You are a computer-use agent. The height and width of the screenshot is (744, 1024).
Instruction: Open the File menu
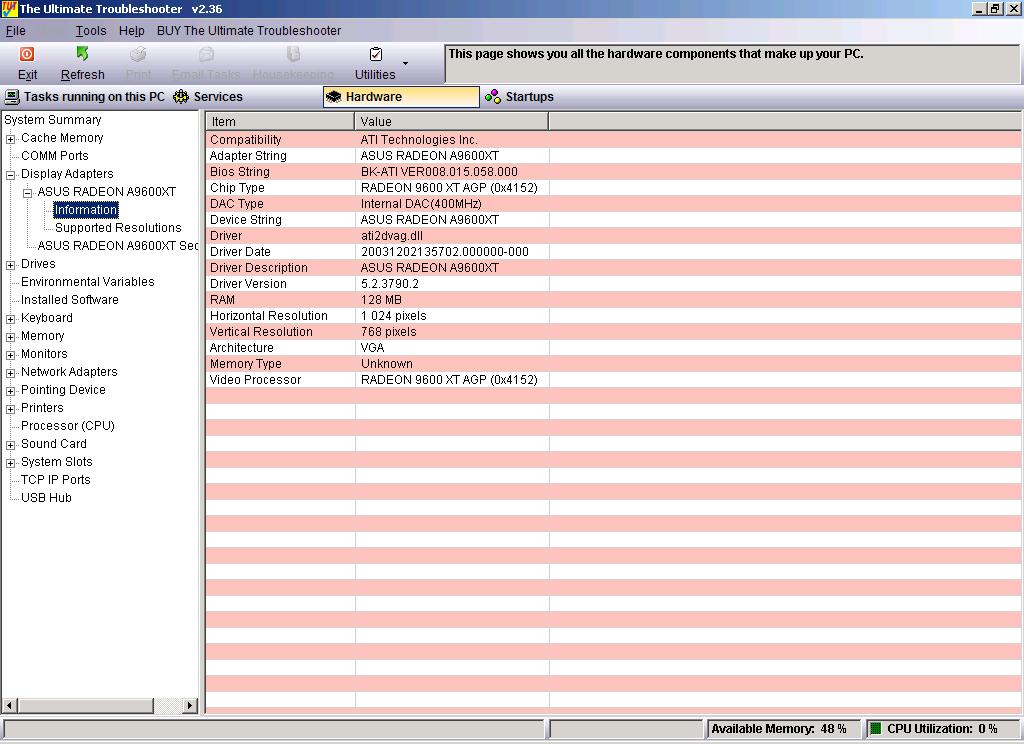tap(16, 31)
